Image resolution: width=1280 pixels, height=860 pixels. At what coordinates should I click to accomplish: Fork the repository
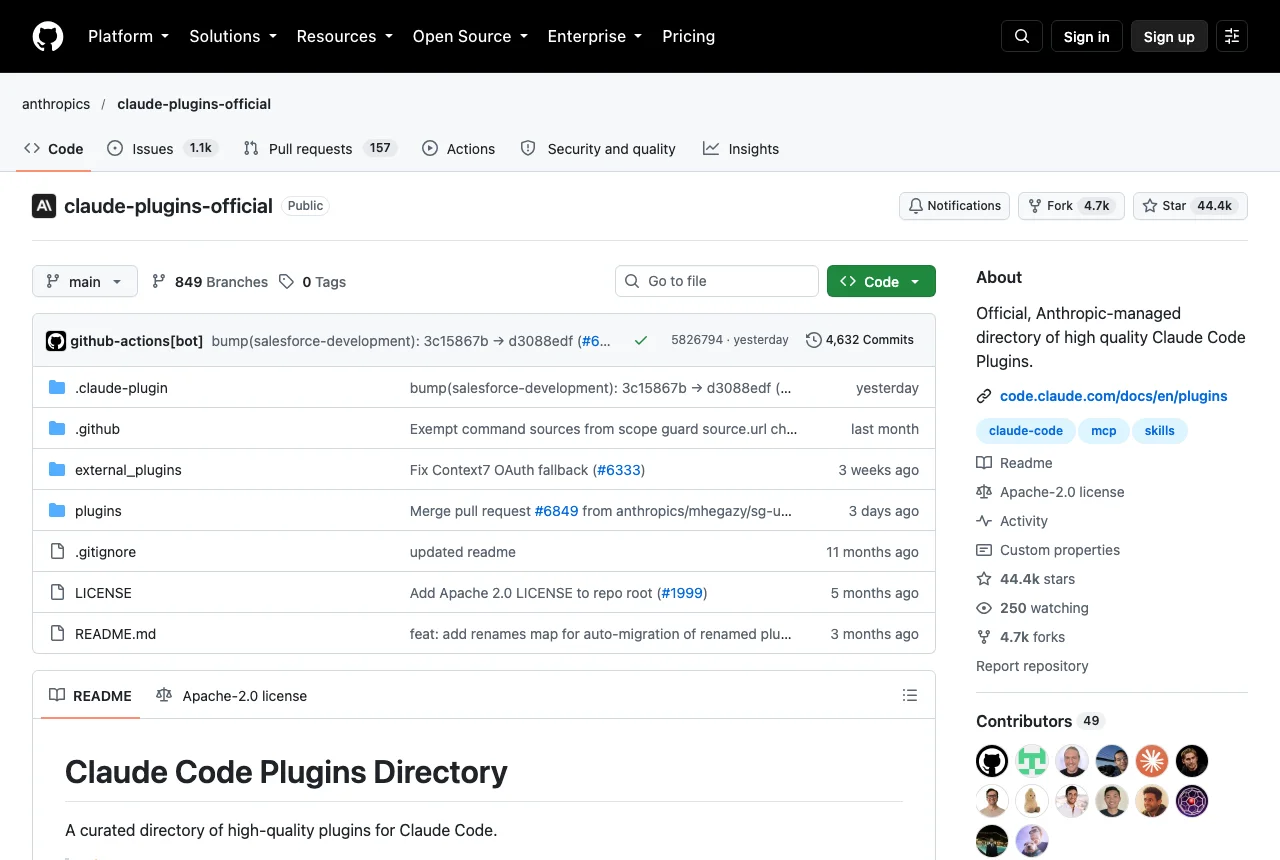click(1071, 206)
